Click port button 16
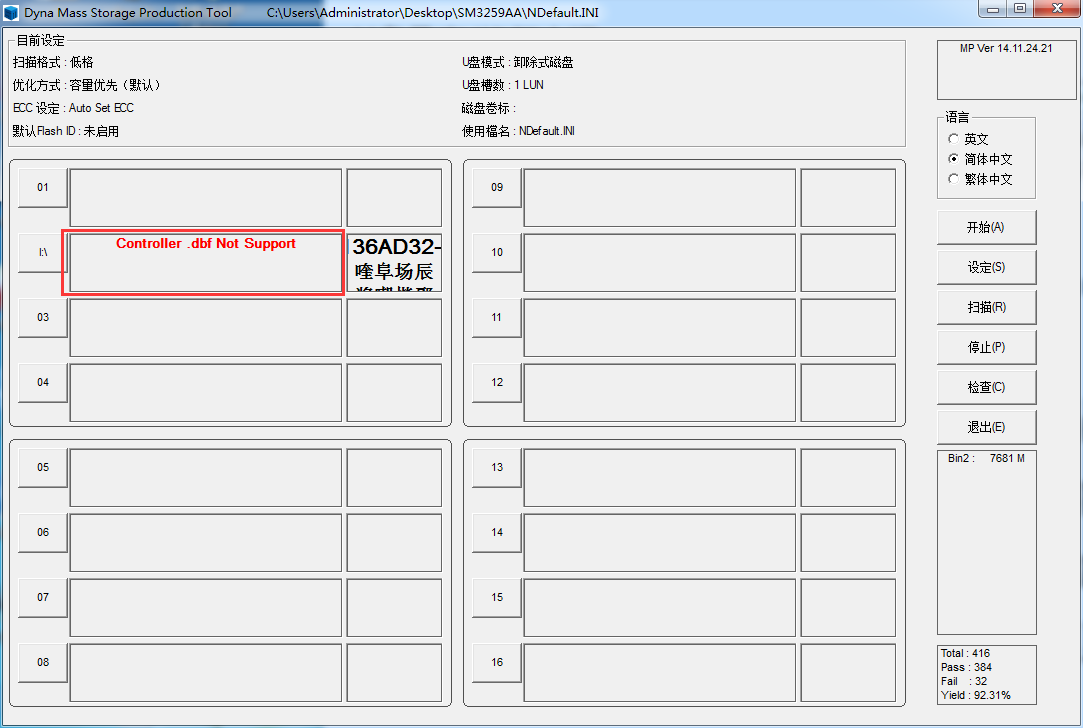The image size is (1083, 728). click(x=497, y=662)
